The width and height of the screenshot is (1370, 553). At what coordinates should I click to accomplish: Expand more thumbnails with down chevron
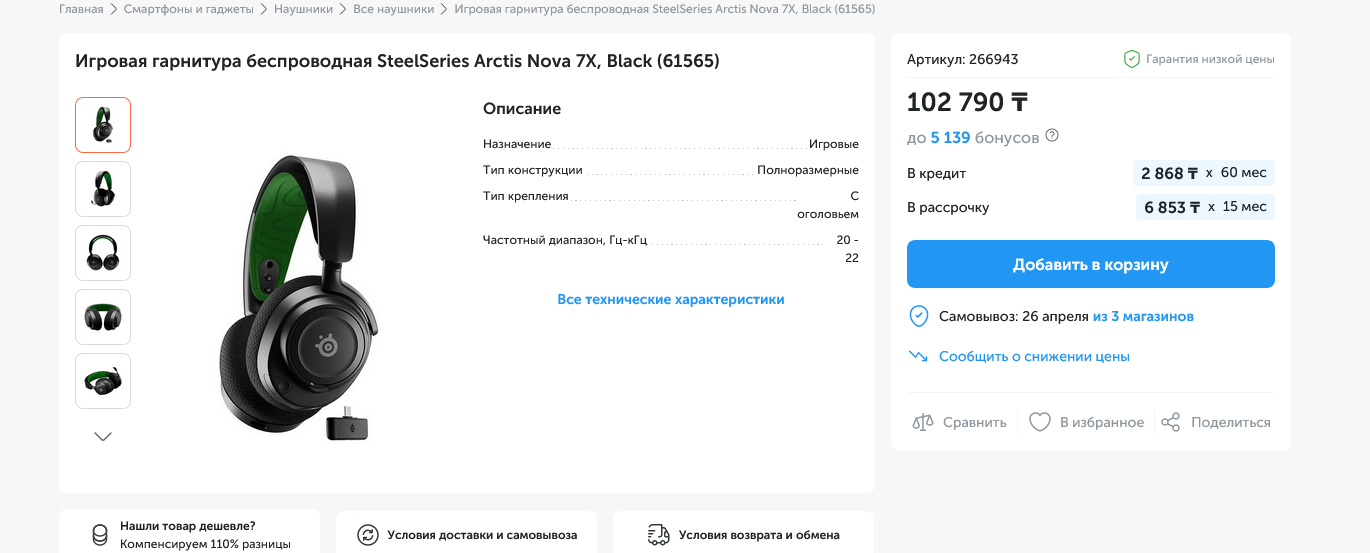click(x=103, y=436)
